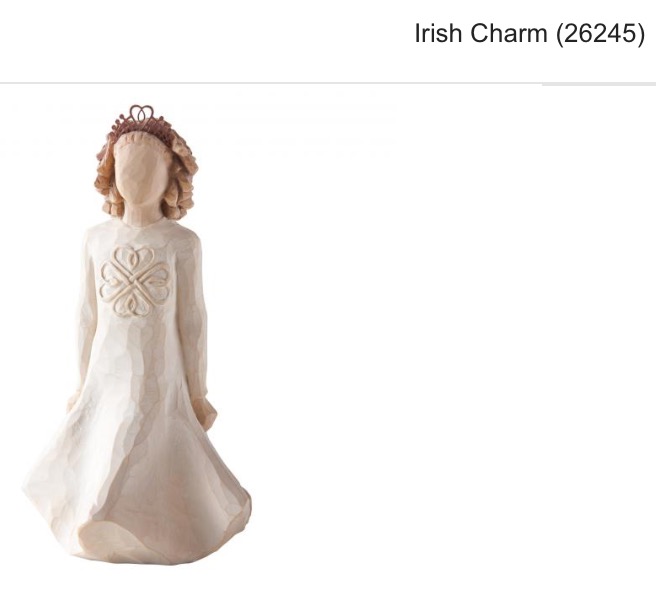Click the word "Charm" in the heading

tap(509, 33)
